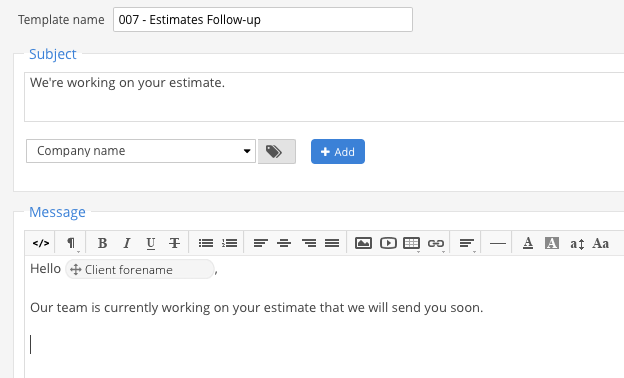The width and height of the screenshot is (624, 378).
Task: Insert an image into the message
Action: coord(363,243)
